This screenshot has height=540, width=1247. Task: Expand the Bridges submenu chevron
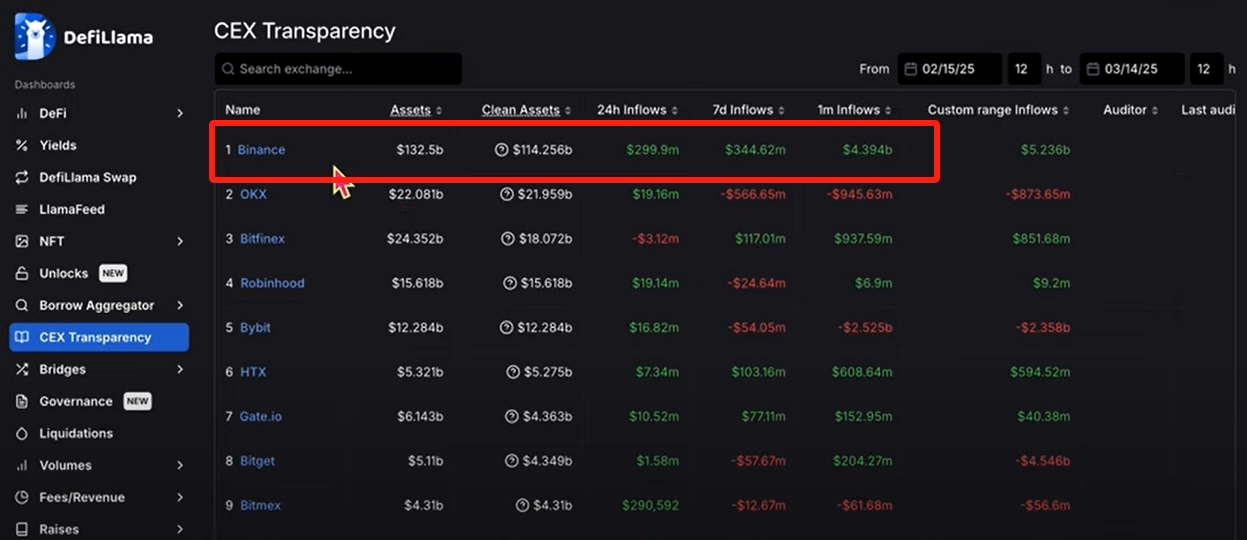coord(180,369)
